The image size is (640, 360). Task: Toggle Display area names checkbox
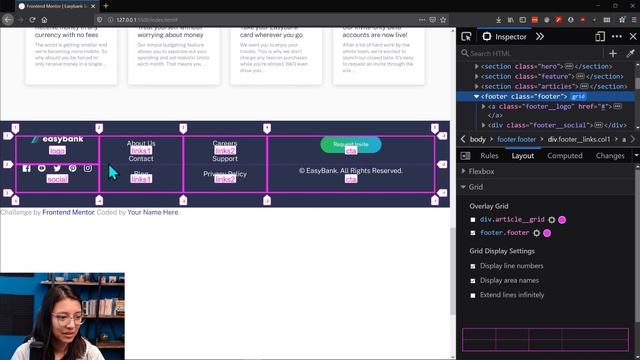(473, 281)
